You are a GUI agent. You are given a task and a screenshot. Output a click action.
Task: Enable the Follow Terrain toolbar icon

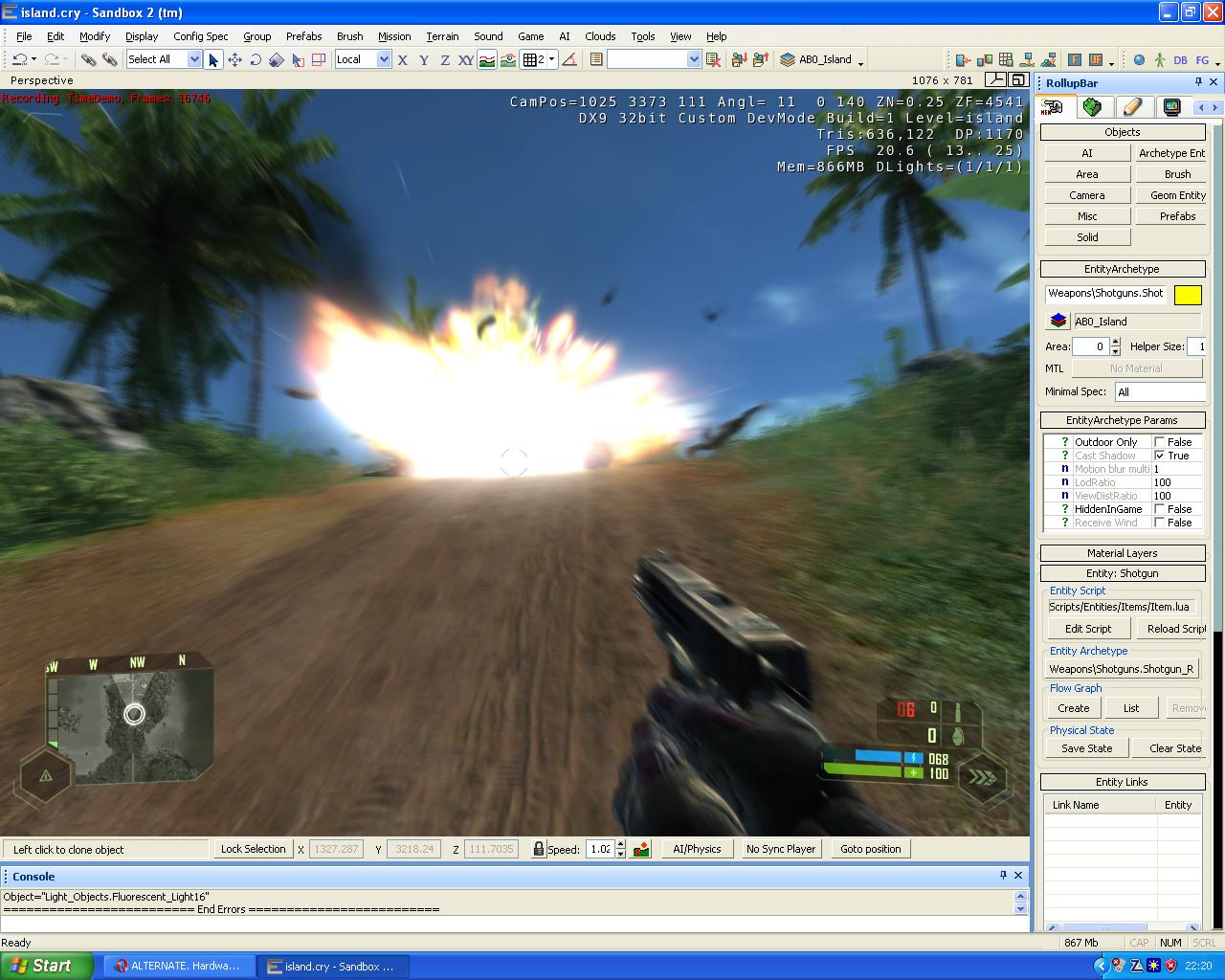487,59
